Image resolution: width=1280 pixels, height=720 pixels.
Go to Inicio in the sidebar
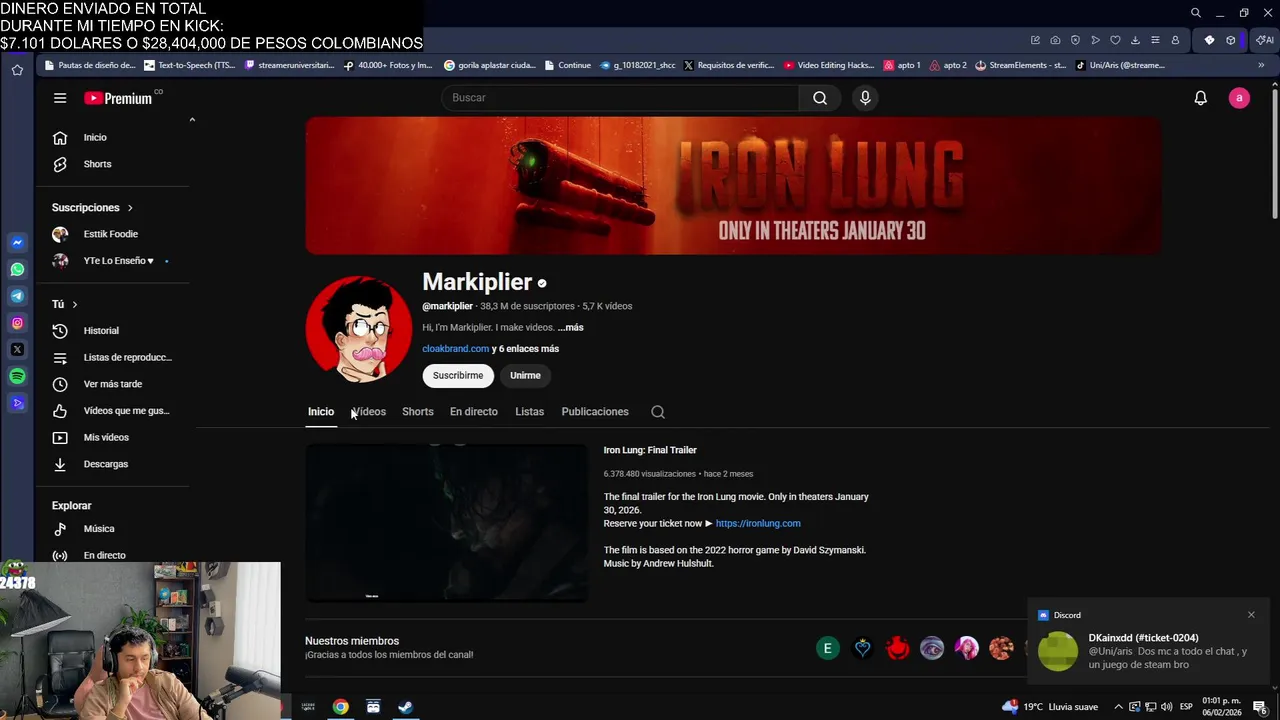(x=112, y=137)
